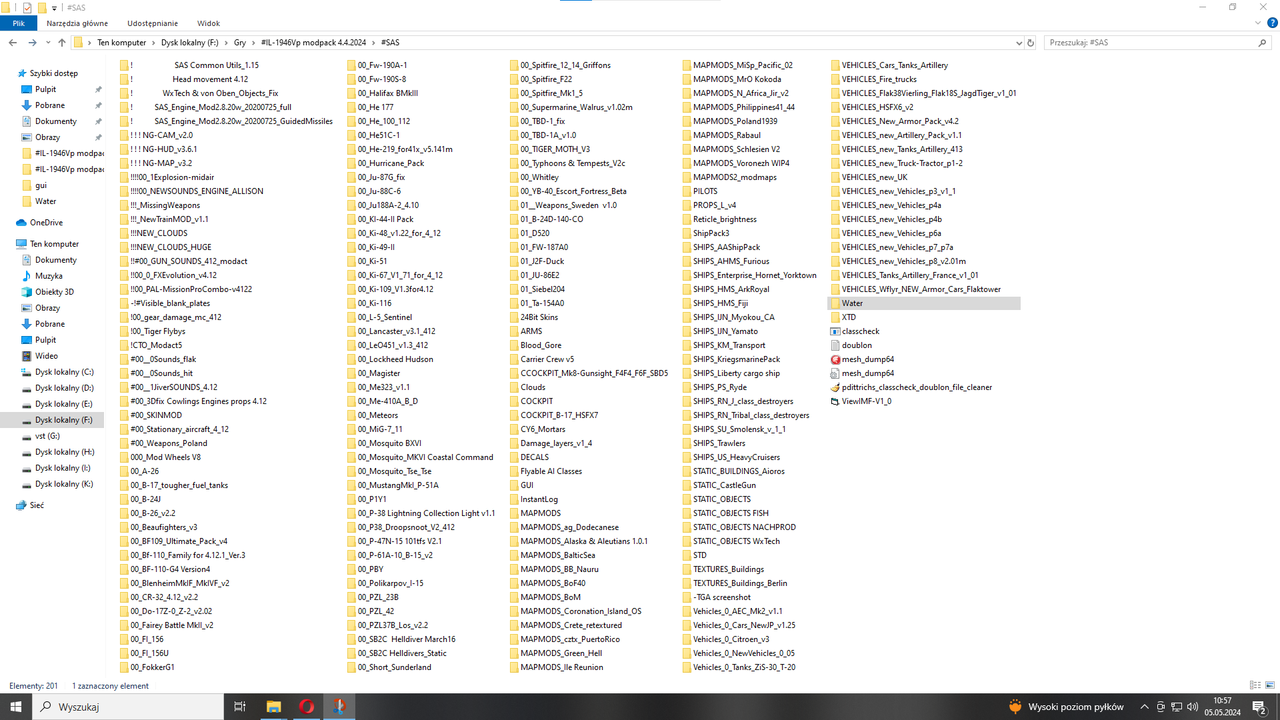This screenshot has width=1280, height=720.
Task: Open the ViewIMF-V1_0 file
Action: coord(860,401)
